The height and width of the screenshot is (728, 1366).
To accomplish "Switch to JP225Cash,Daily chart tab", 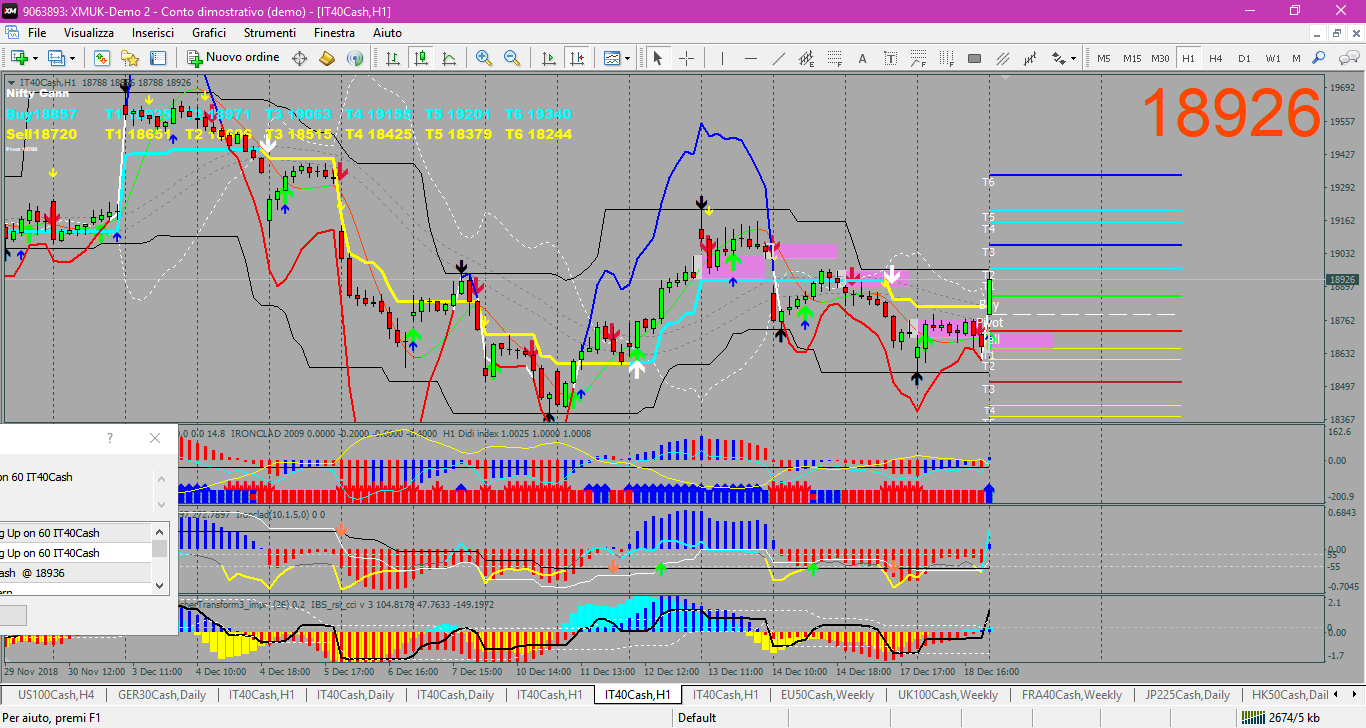I will (1187, 695).
